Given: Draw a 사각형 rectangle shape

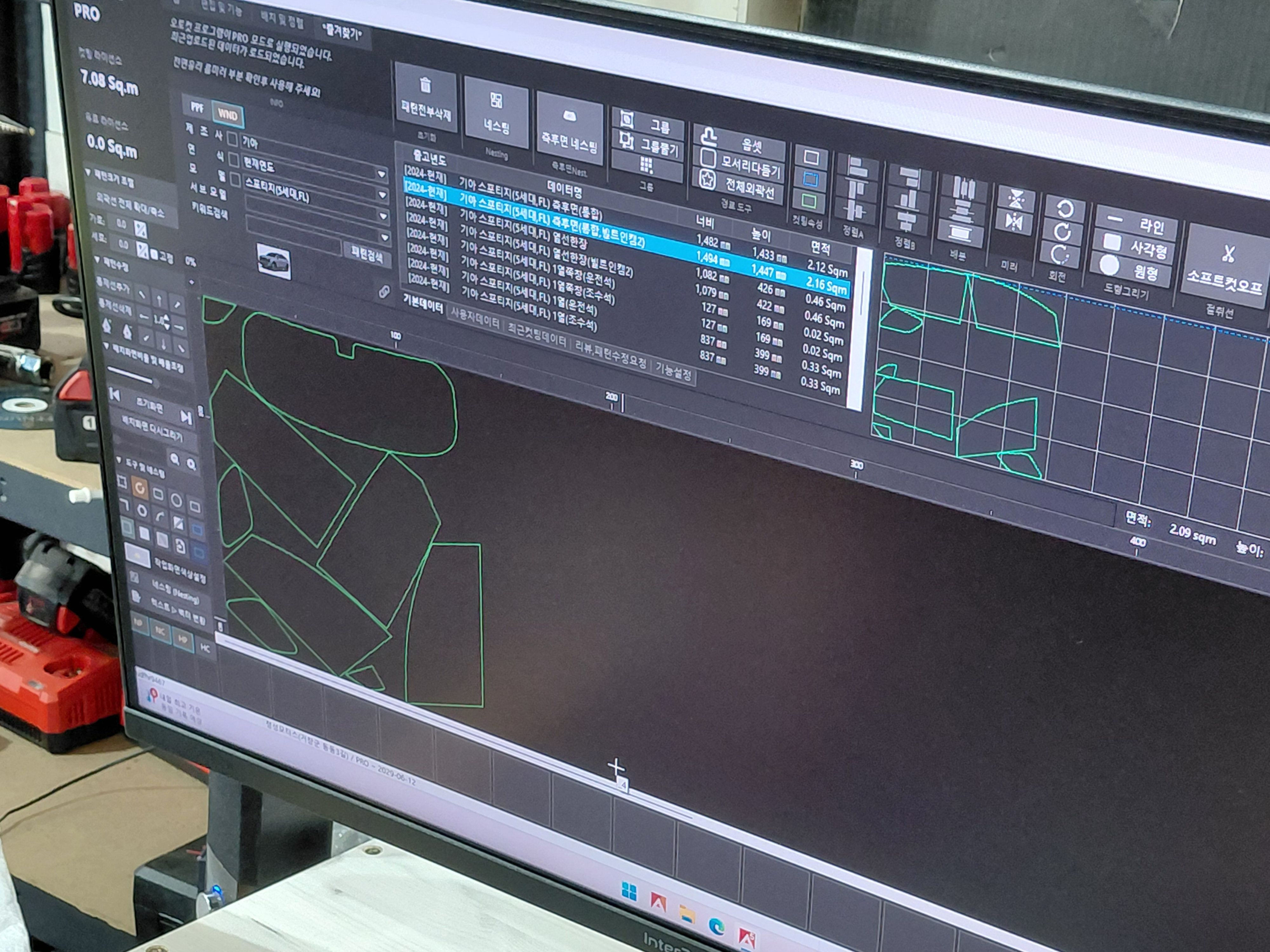Looking at the screenshot, I should pos(1134,246).
